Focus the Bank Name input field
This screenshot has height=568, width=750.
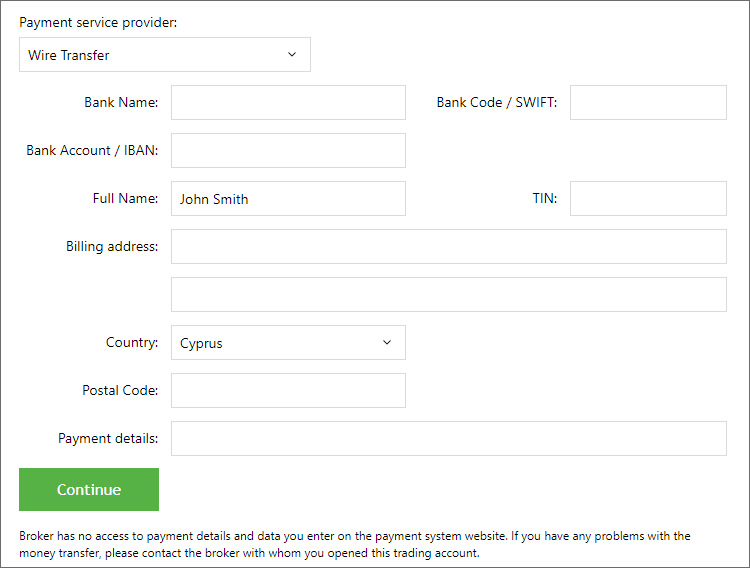[288, 102]
